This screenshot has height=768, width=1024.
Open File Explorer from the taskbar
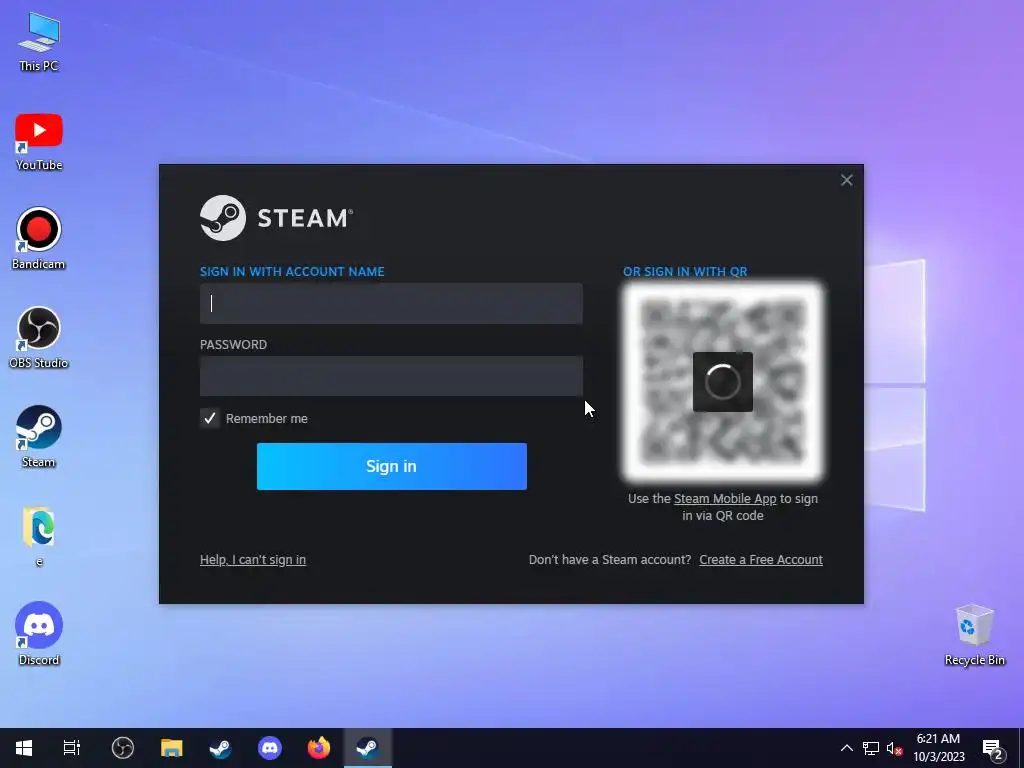(172, 748)
